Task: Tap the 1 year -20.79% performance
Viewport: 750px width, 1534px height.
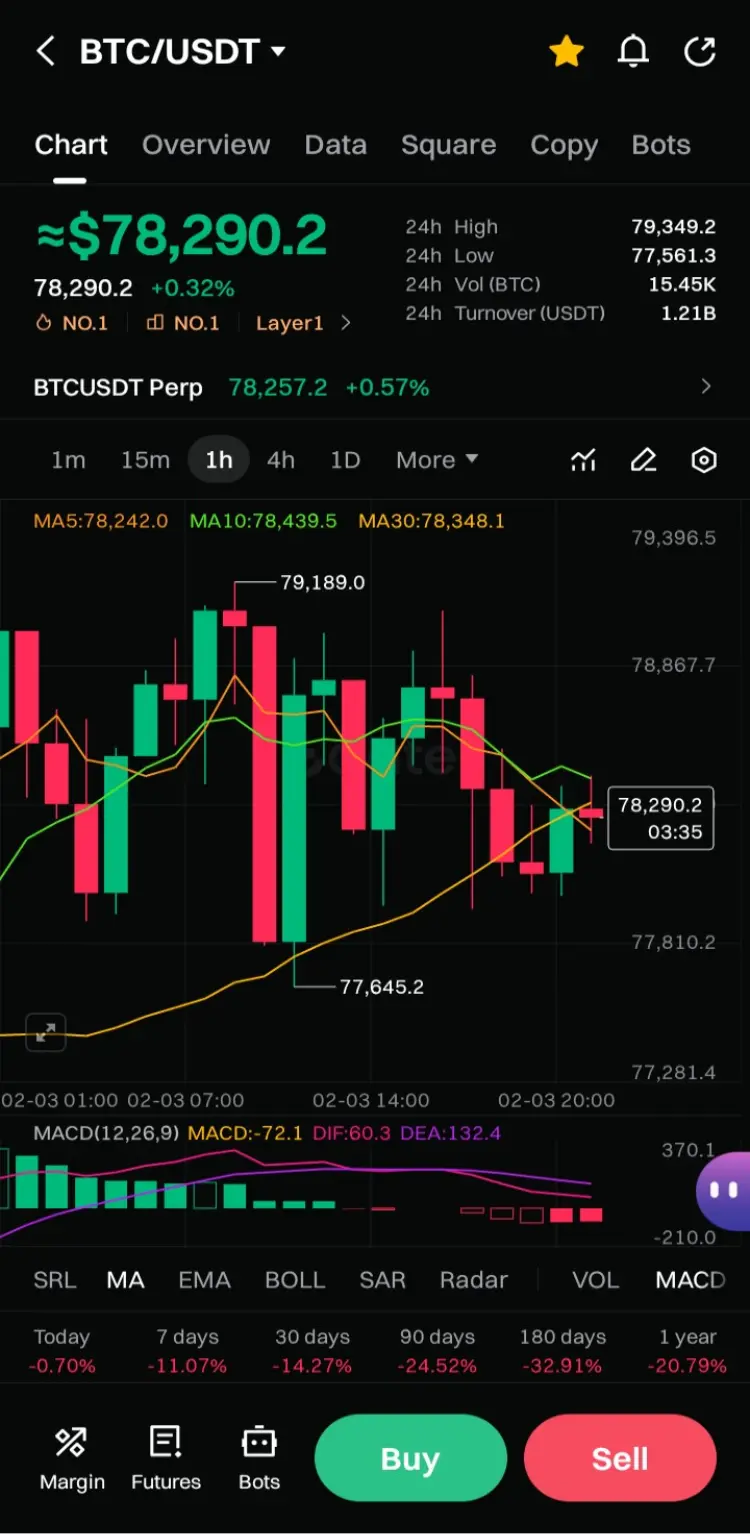Action: pos(688,1351)
